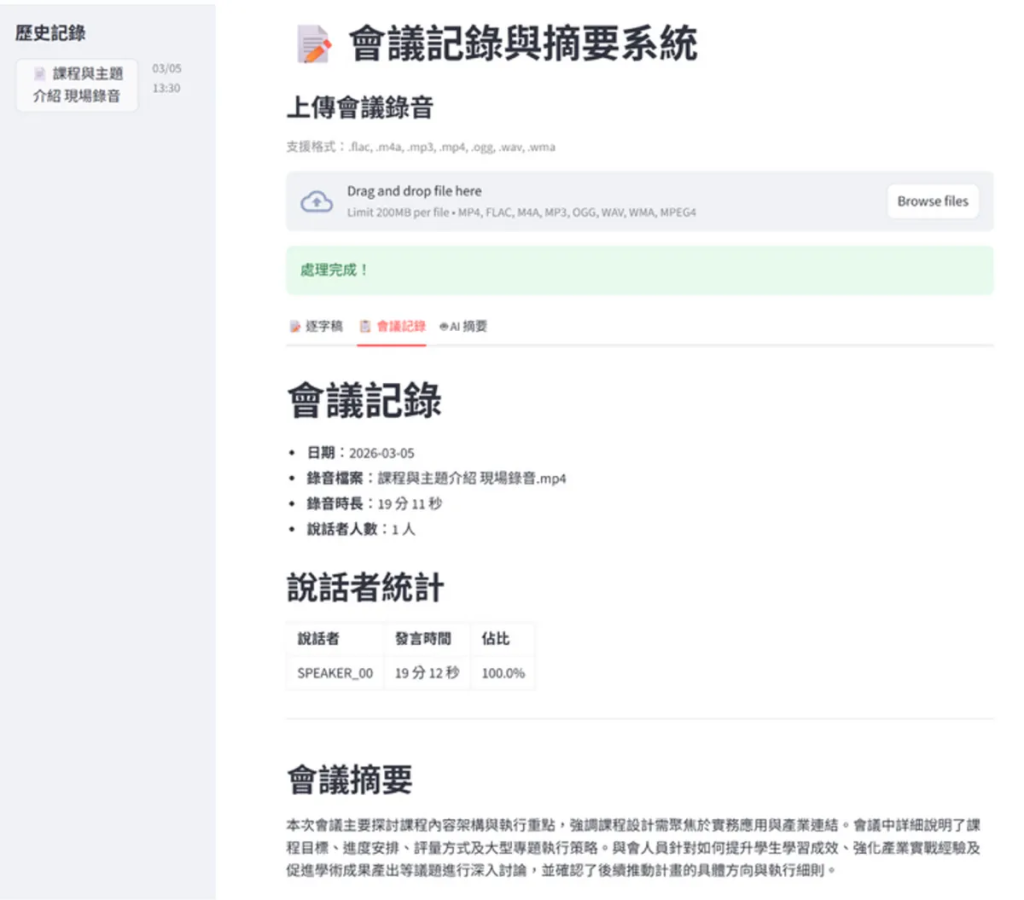
Task: Click the 發言時間 column header
Action: point(422,639)
